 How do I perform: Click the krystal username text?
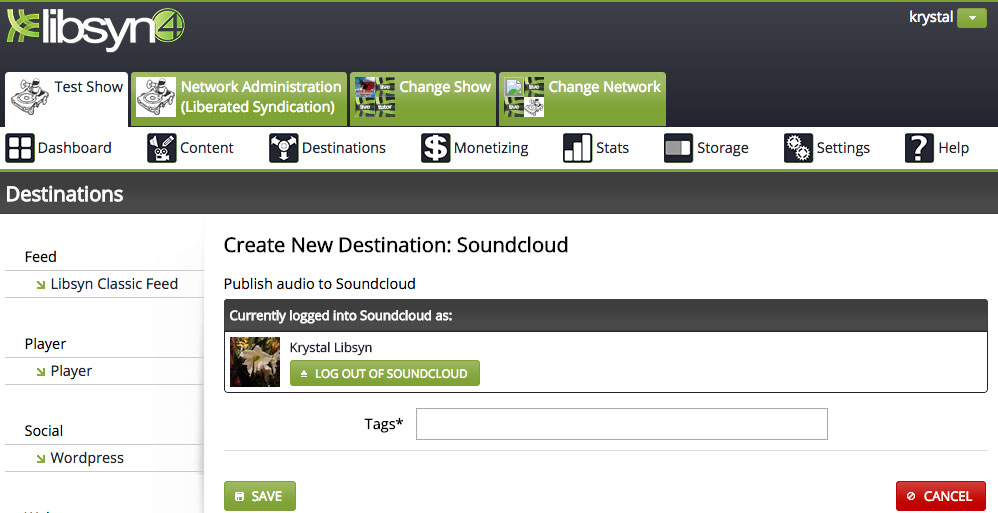931,17
